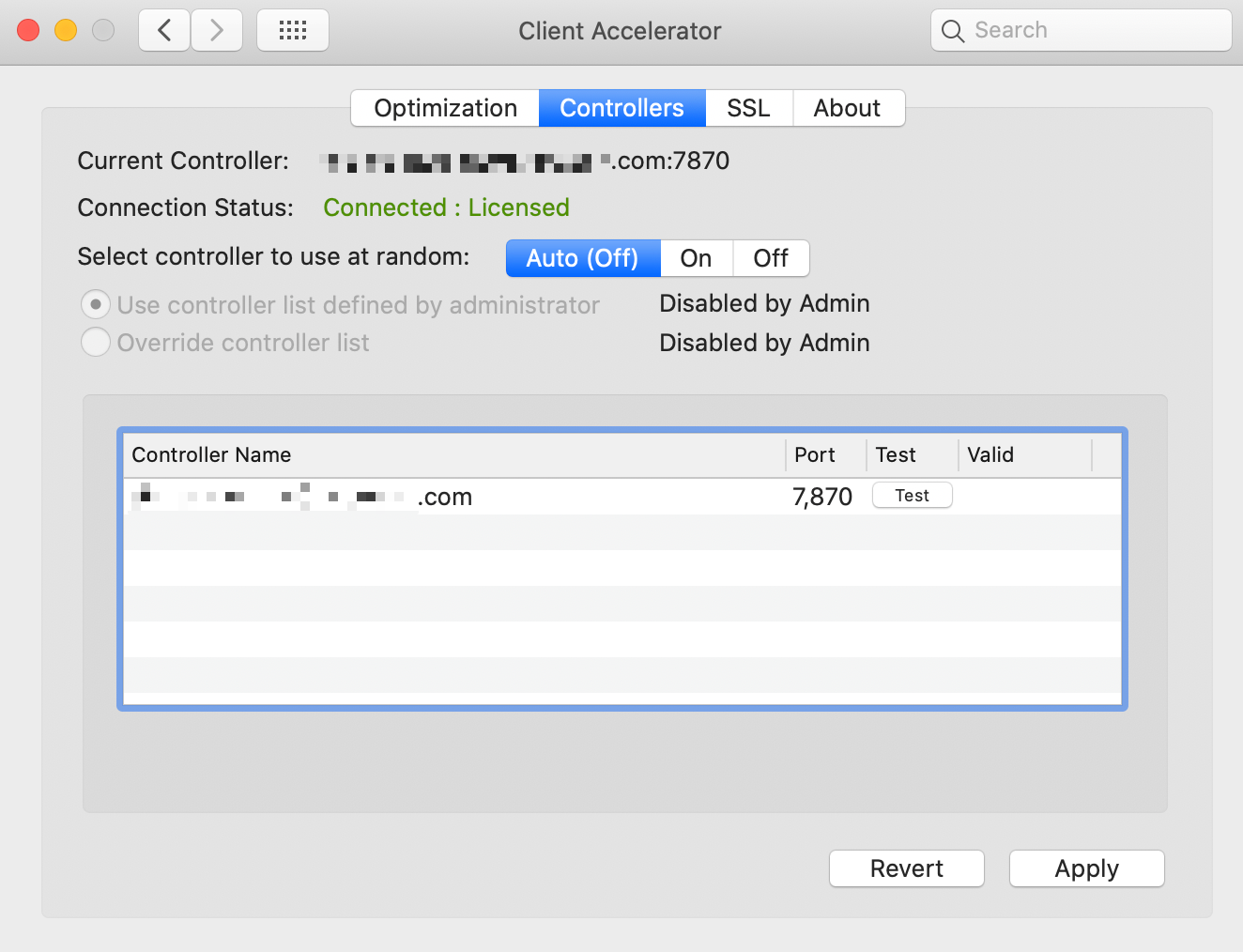Go forward with the right chevron button
The width and height of the screenshot is (1243, 952).
point(217,30)
